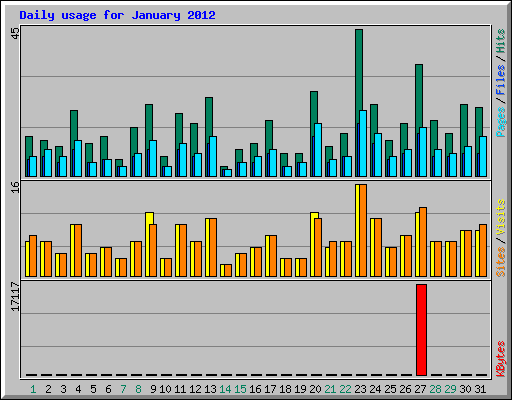Click the green weekend day "21" label
512x400 pixels.
[x=330, y=389]
